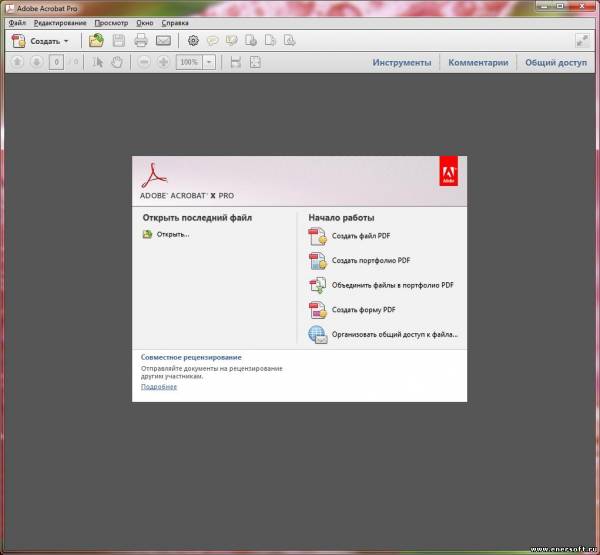Click the Создать форму PDF icon

(x=317, y=310)
